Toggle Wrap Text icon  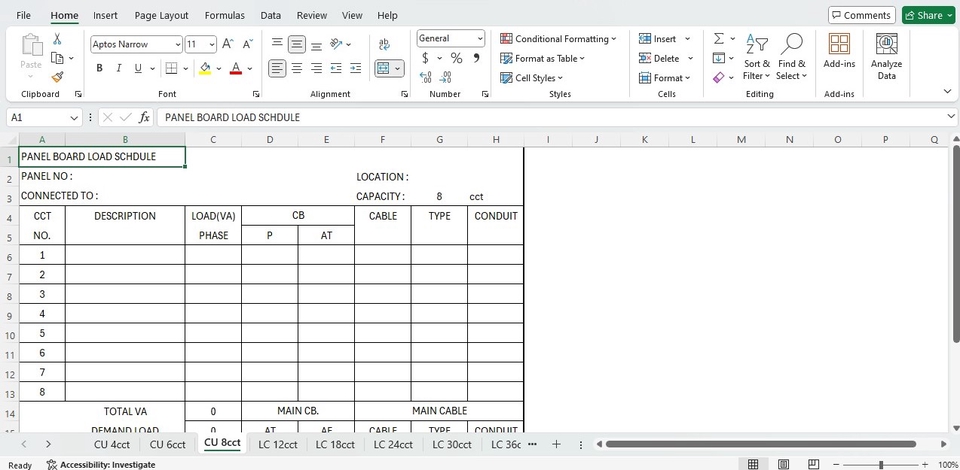(384, 44)
